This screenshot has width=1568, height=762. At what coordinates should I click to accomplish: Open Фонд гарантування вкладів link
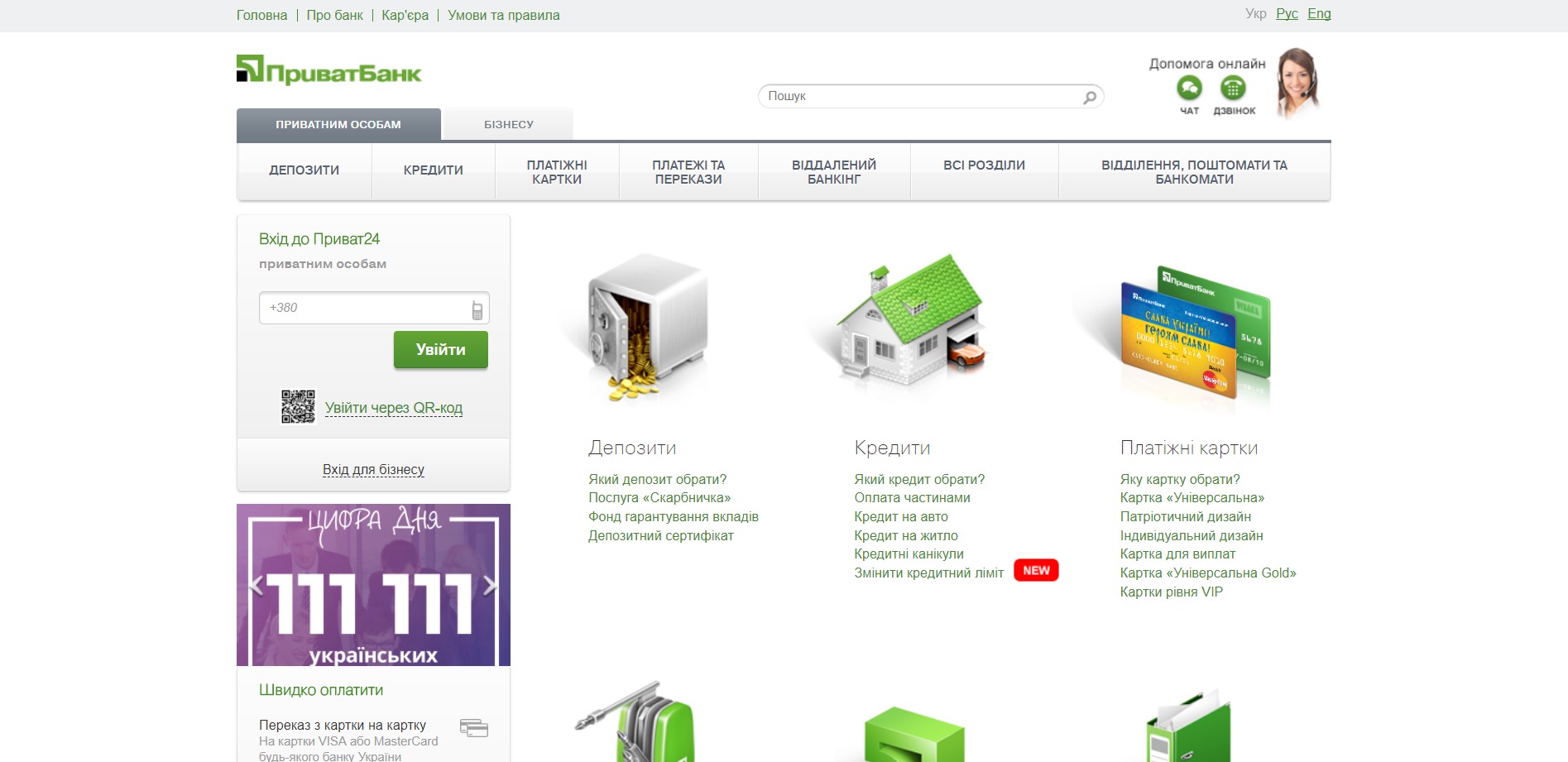(x=674, y=517)
